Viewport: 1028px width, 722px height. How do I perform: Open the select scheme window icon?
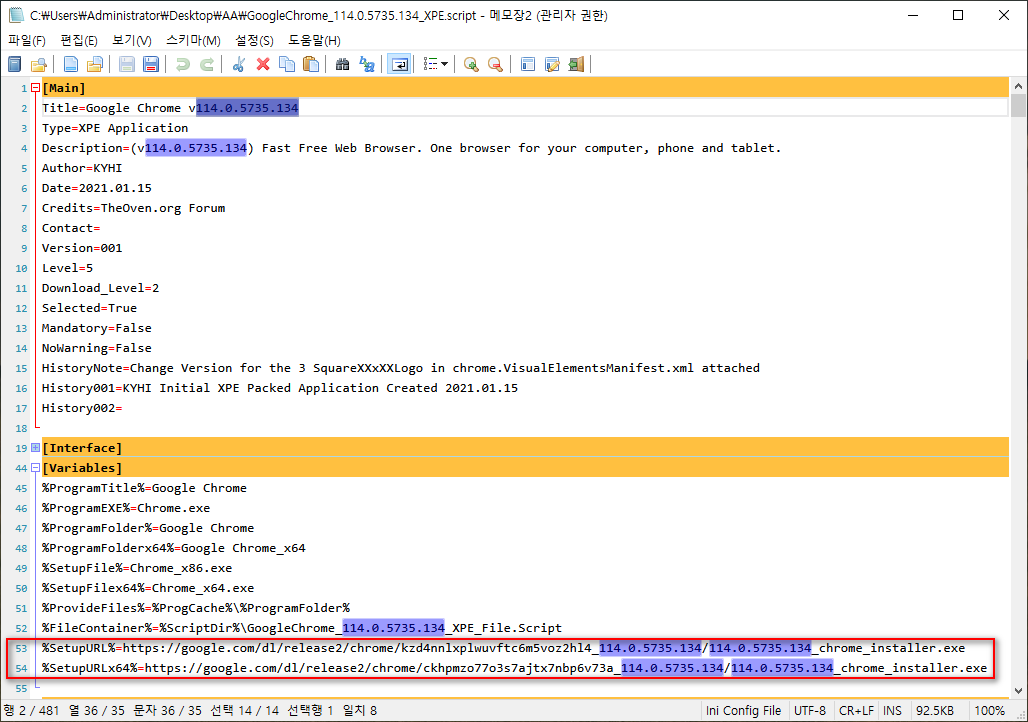[527, 64]
